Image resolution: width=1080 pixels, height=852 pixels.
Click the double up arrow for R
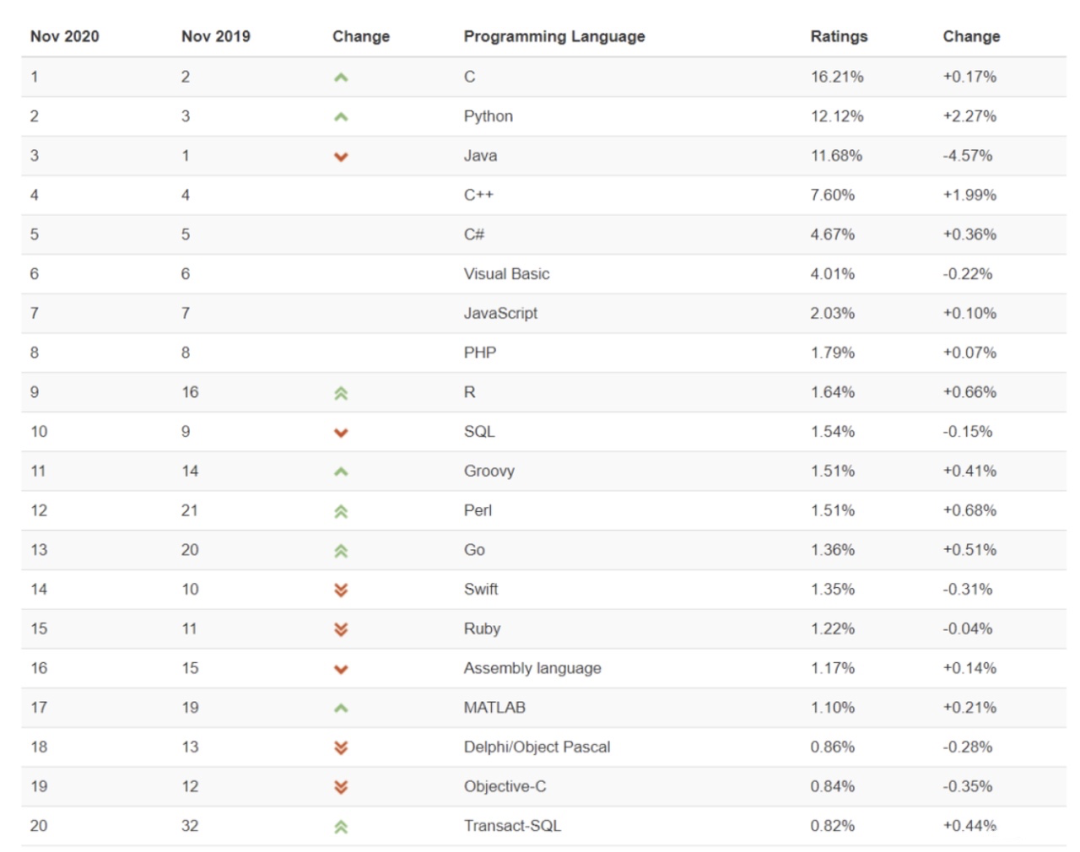pos(340,393)
